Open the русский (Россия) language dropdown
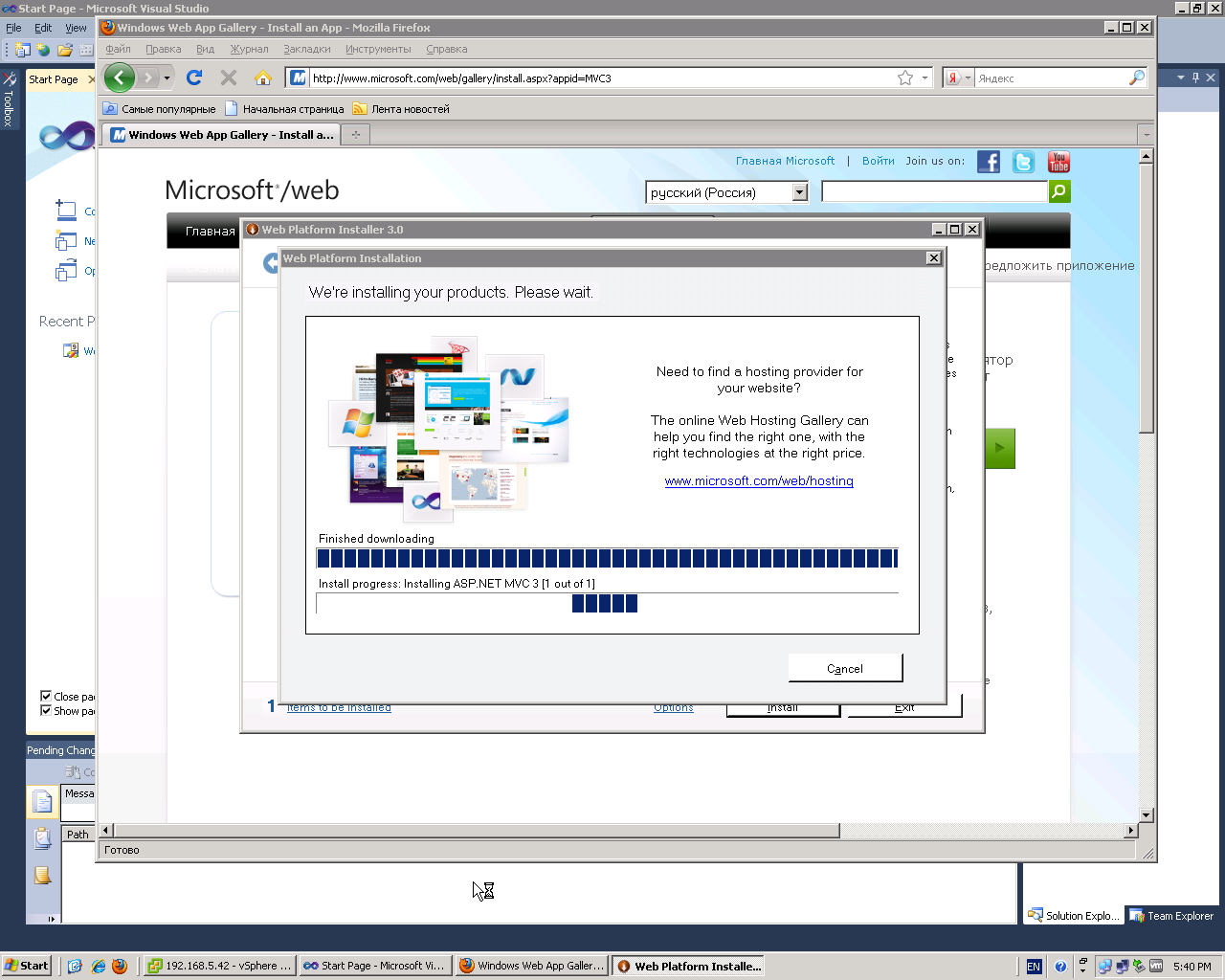The height and width of the screenshot is (980, 1225). coord(799,192)
